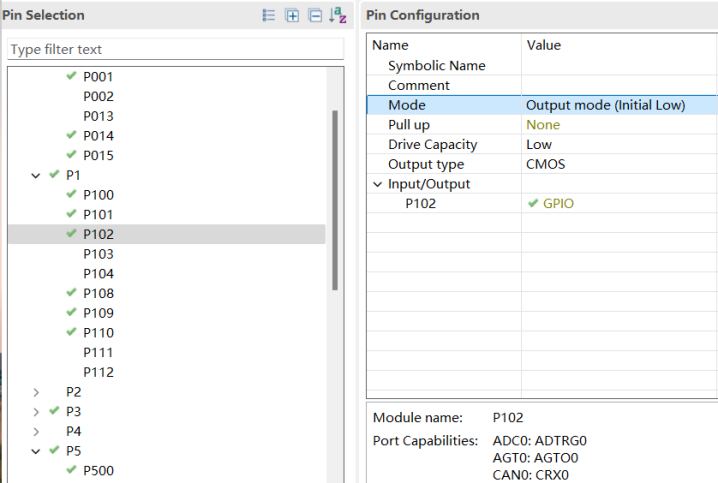
Task: Select pin P110 in the tree
Action: coord(98,332)
